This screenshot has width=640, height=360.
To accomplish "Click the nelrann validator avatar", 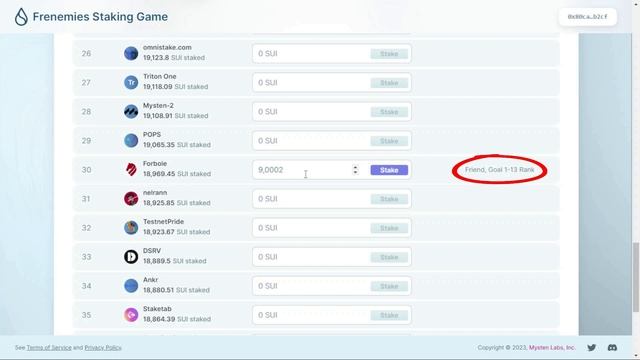I will point(131,199).
